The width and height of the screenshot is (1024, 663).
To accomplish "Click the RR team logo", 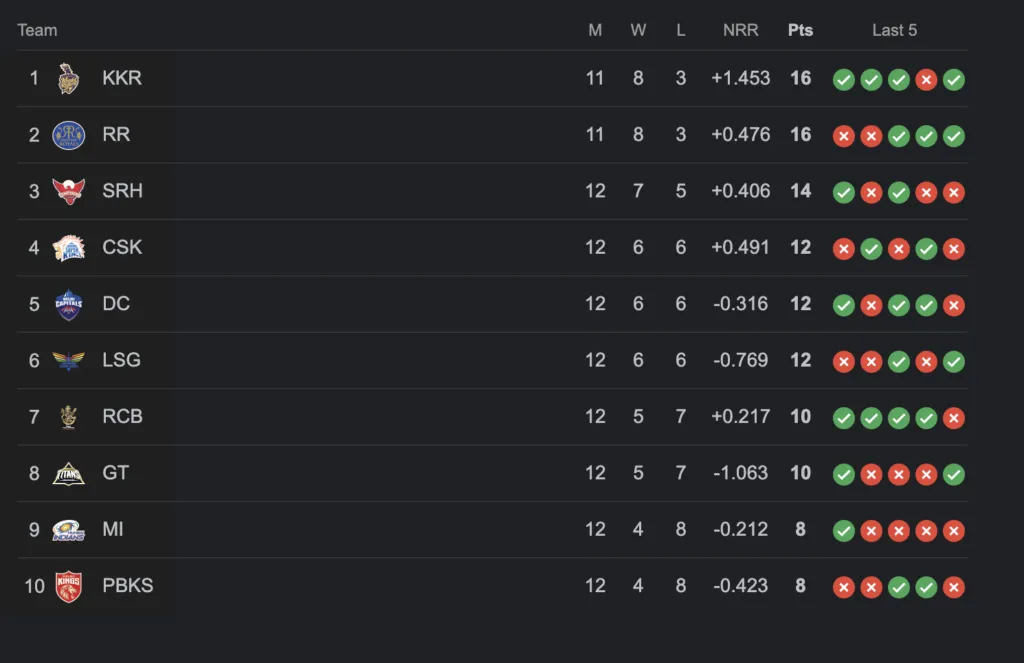I will pos(69,135).
